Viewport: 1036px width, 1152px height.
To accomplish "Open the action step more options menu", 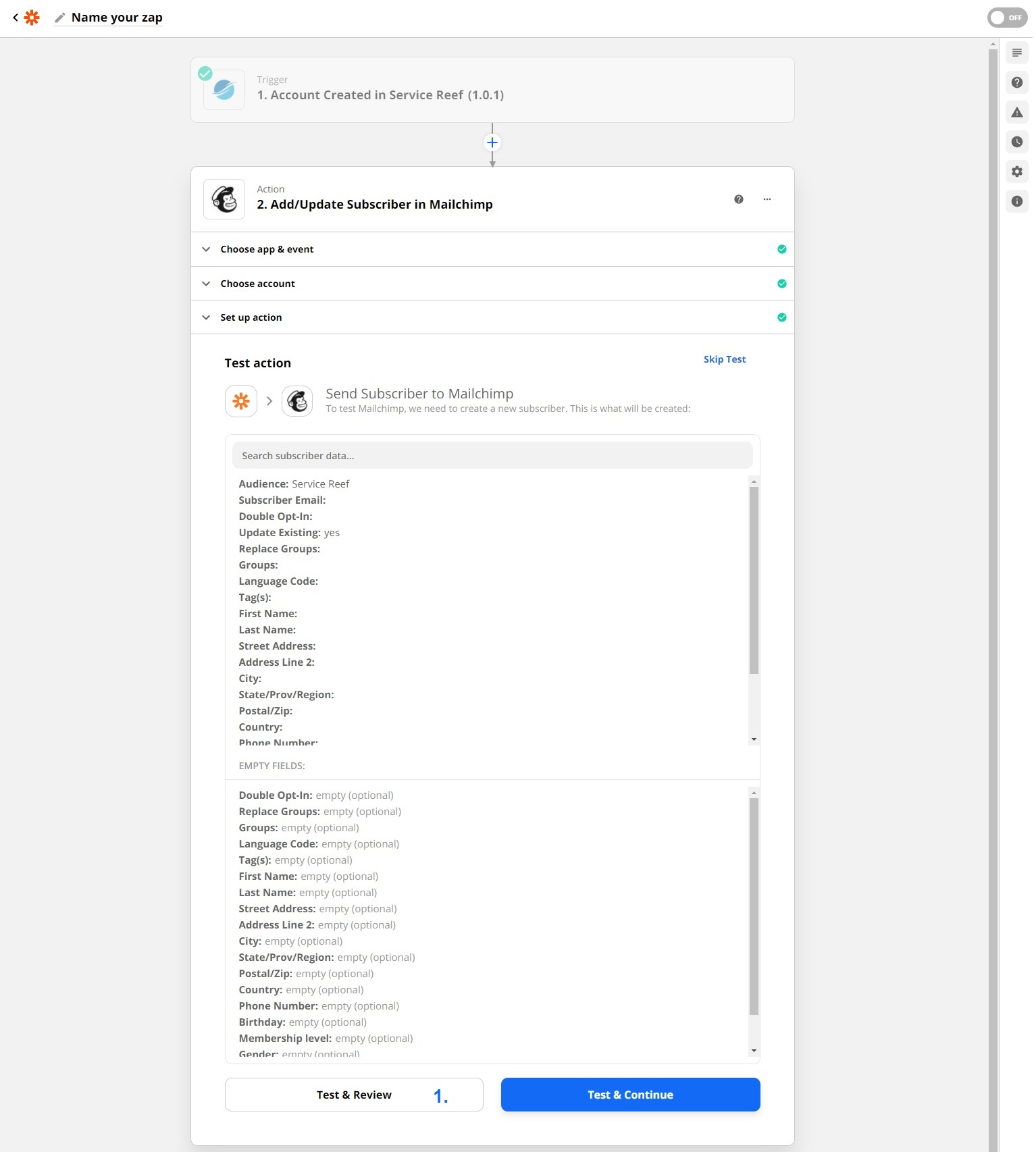I will coord(767,199).
